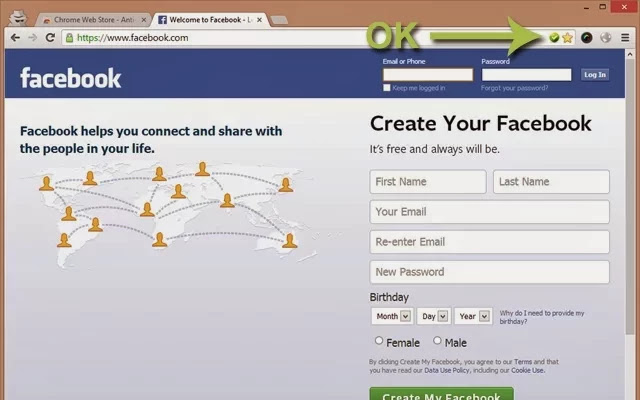Enable Keep me logged in checkbox

coord(387,88)
